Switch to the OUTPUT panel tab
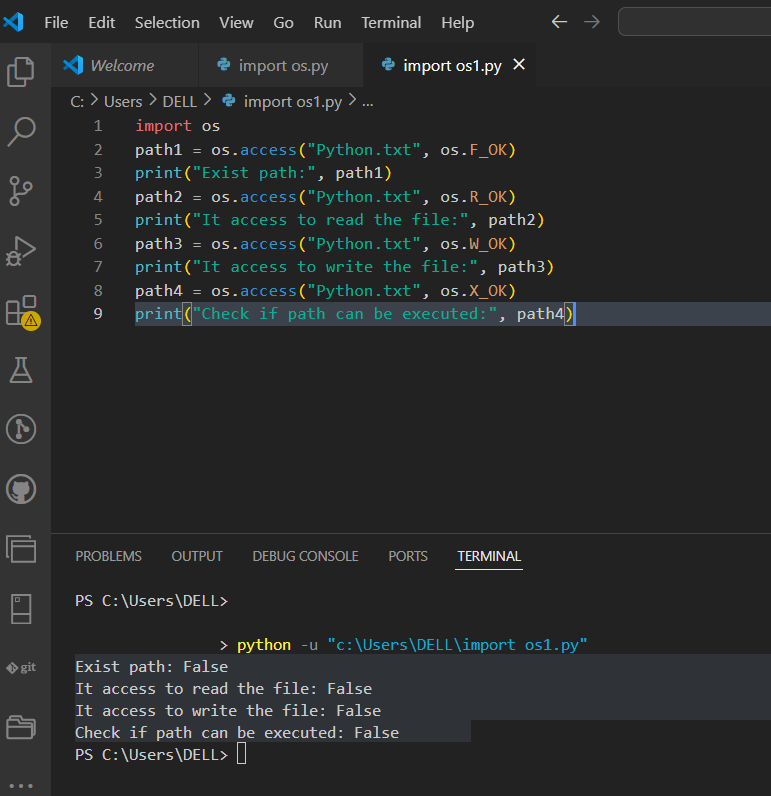The height and width of the screenshot is (796, 771). click(197, 556)
